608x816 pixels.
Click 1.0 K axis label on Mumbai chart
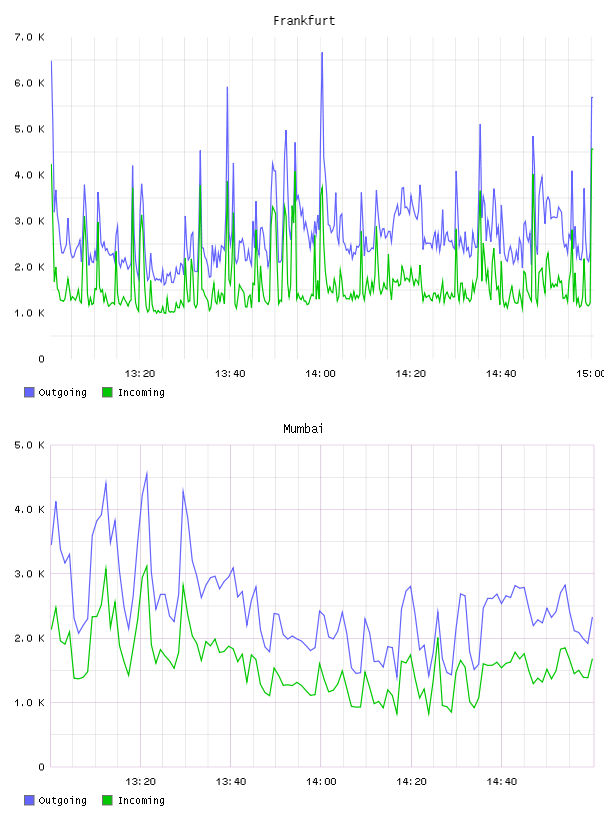(x=30, y=703)
